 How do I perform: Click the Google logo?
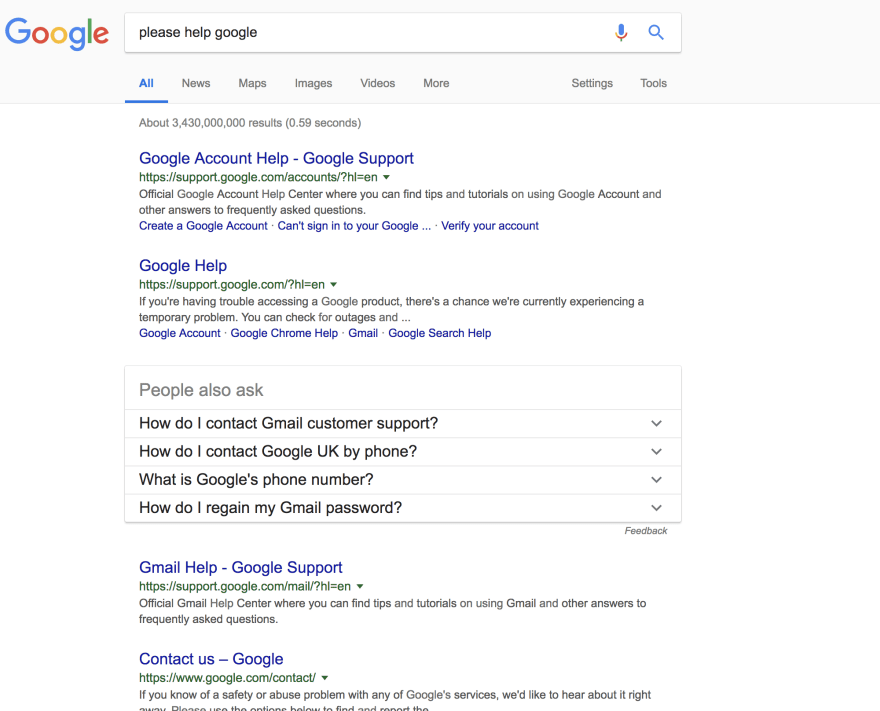[57, 34]
